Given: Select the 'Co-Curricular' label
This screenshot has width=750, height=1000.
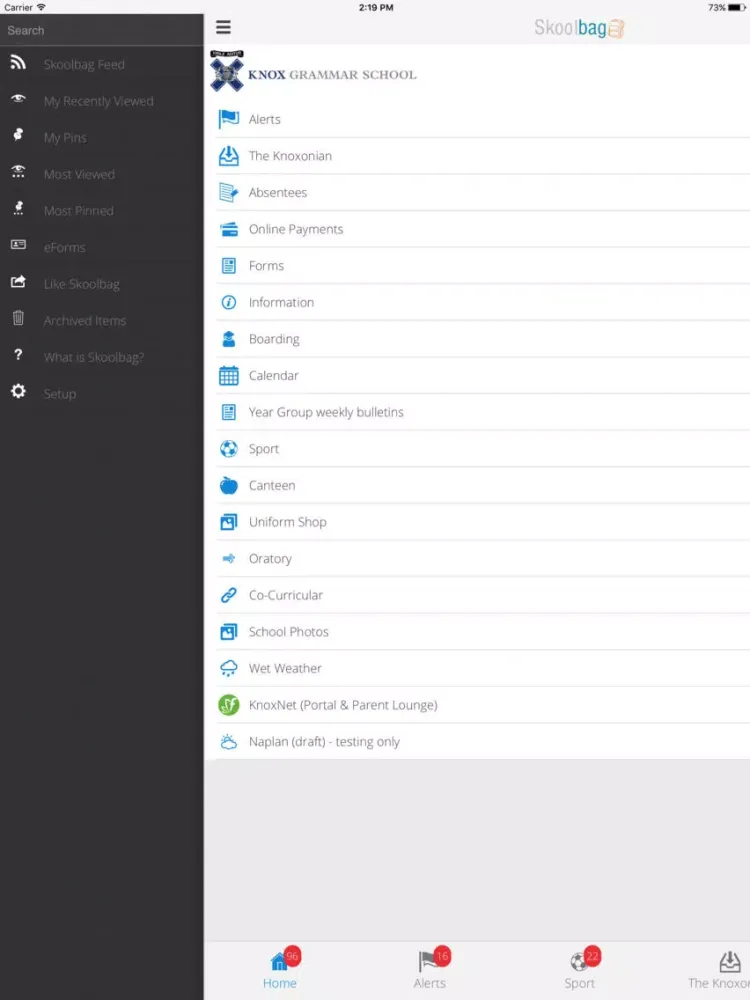Looking at the screenshot, I should pyautogui.click(x=286, y=595).
